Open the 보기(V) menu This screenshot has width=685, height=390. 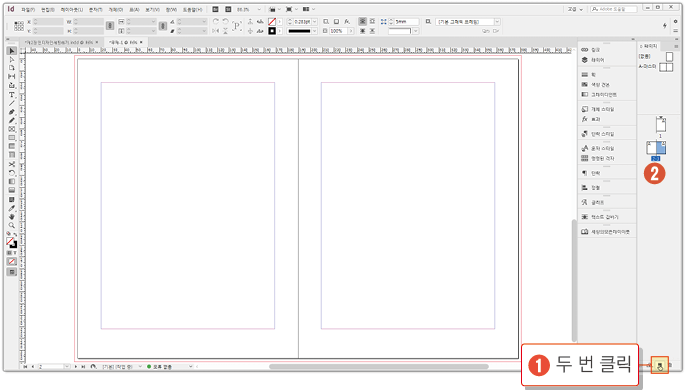(x=152, y=9)
